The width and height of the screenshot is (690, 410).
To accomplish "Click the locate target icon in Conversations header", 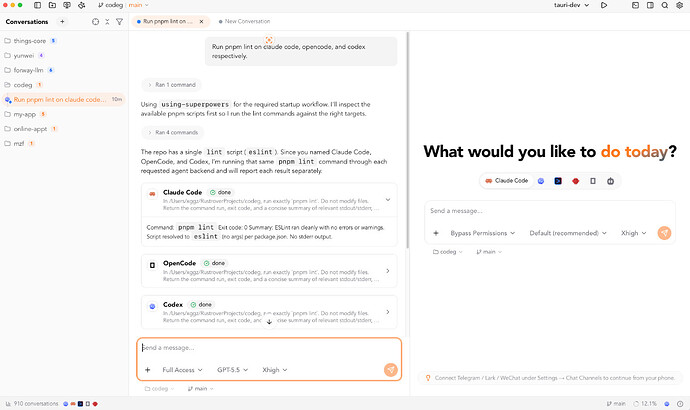I will [x=95, y=22].
